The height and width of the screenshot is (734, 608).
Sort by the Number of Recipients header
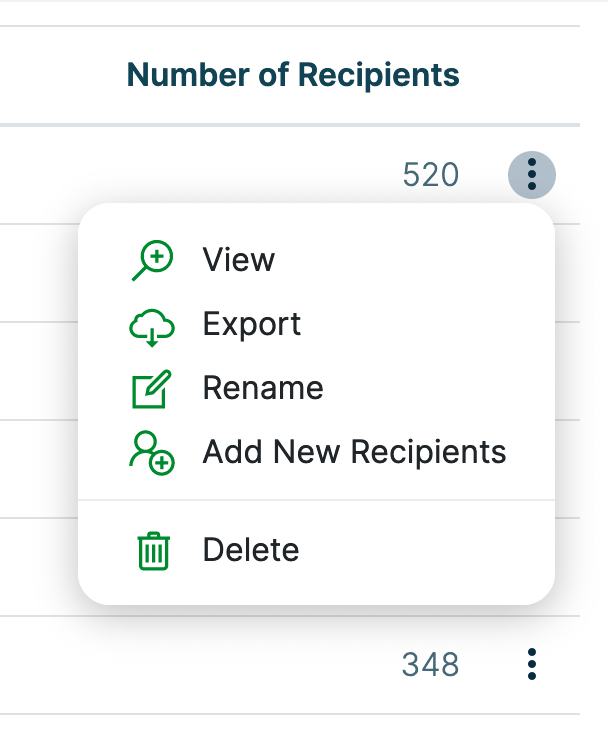(x=293, y=74)
